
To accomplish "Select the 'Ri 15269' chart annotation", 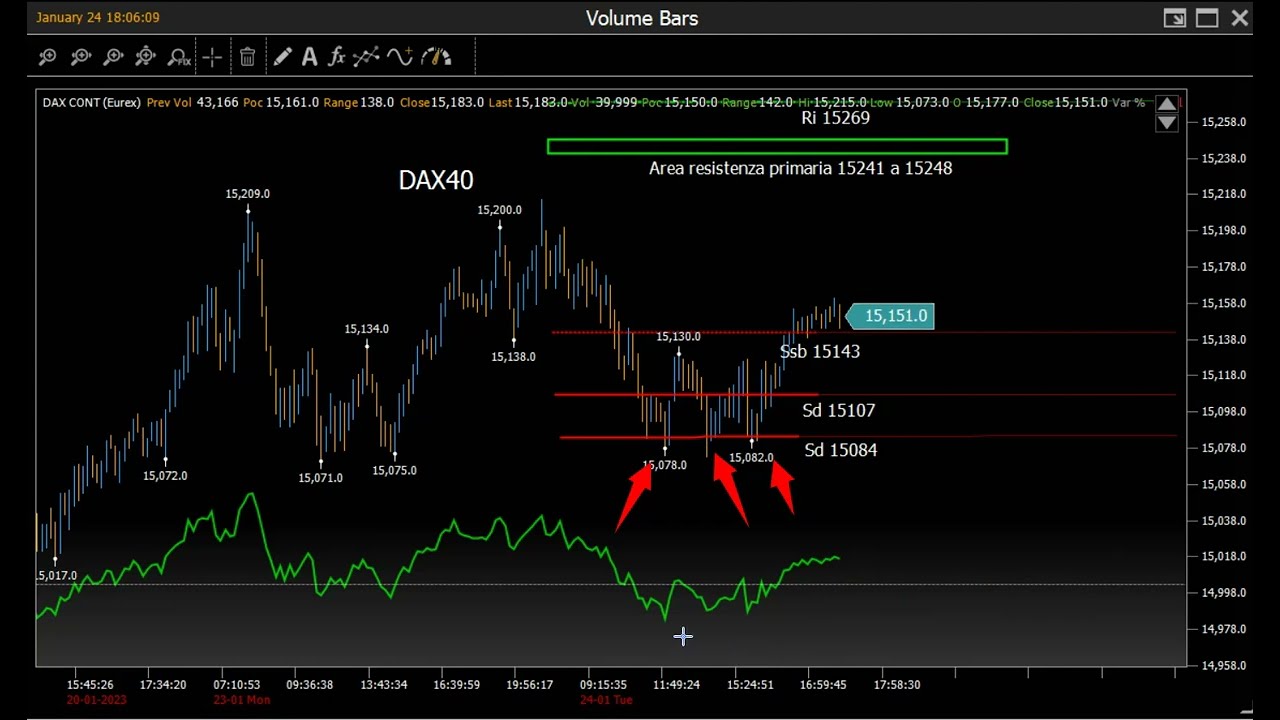I will [835, 118].
